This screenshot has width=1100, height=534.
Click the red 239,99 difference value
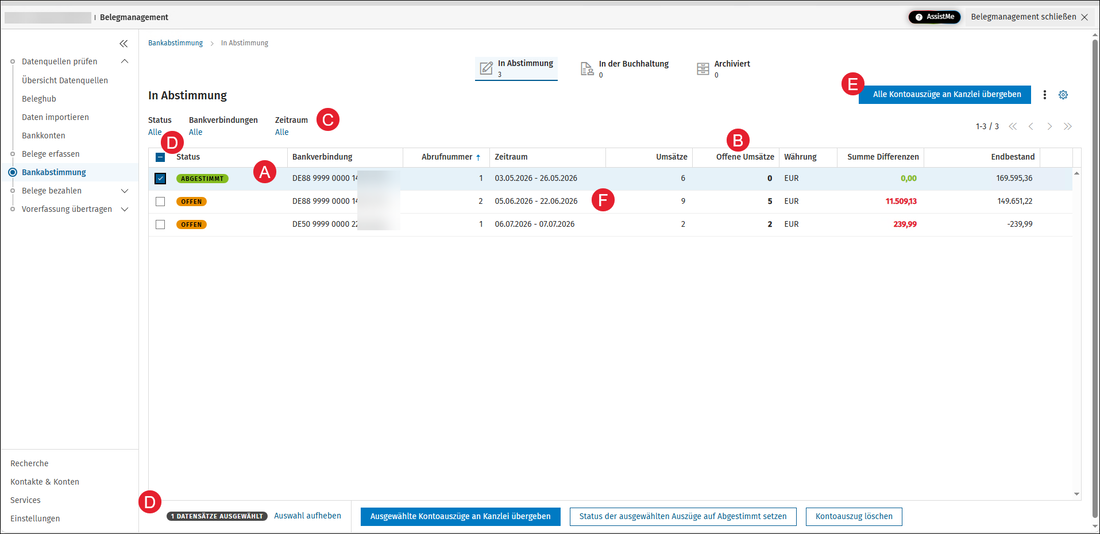point(906,225)
